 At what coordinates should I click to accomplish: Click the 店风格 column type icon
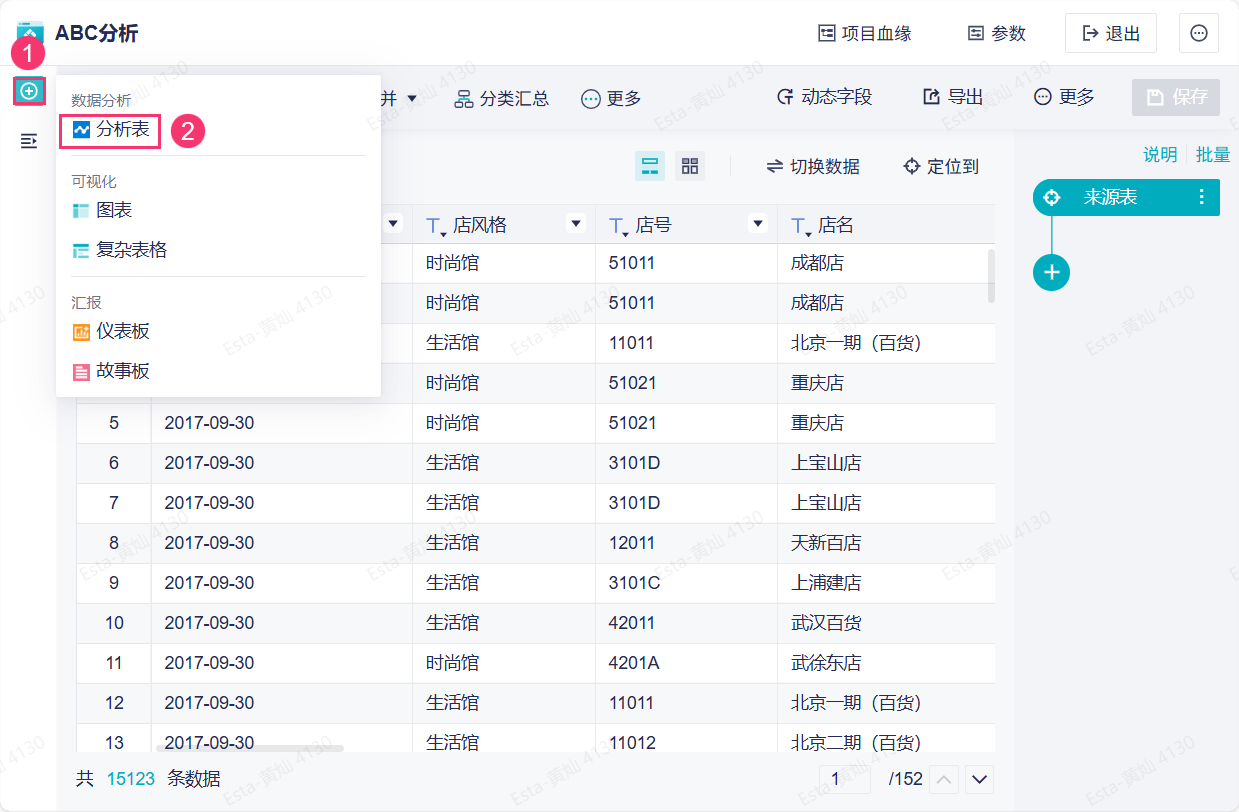coord(437,227)
